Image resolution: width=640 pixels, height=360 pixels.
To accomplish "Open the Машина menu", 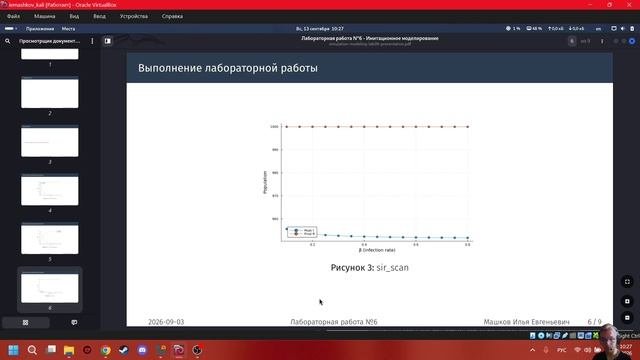I will (x=44, y=16).
